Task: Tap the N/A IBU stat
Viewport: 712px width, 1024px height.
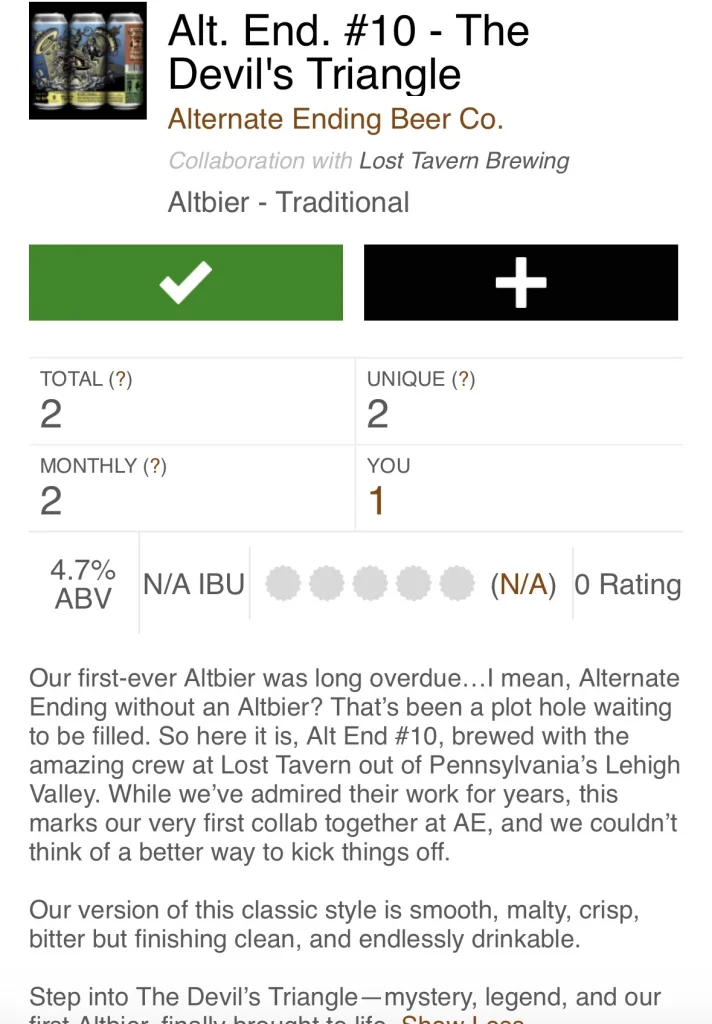Action: click(194, 585)
